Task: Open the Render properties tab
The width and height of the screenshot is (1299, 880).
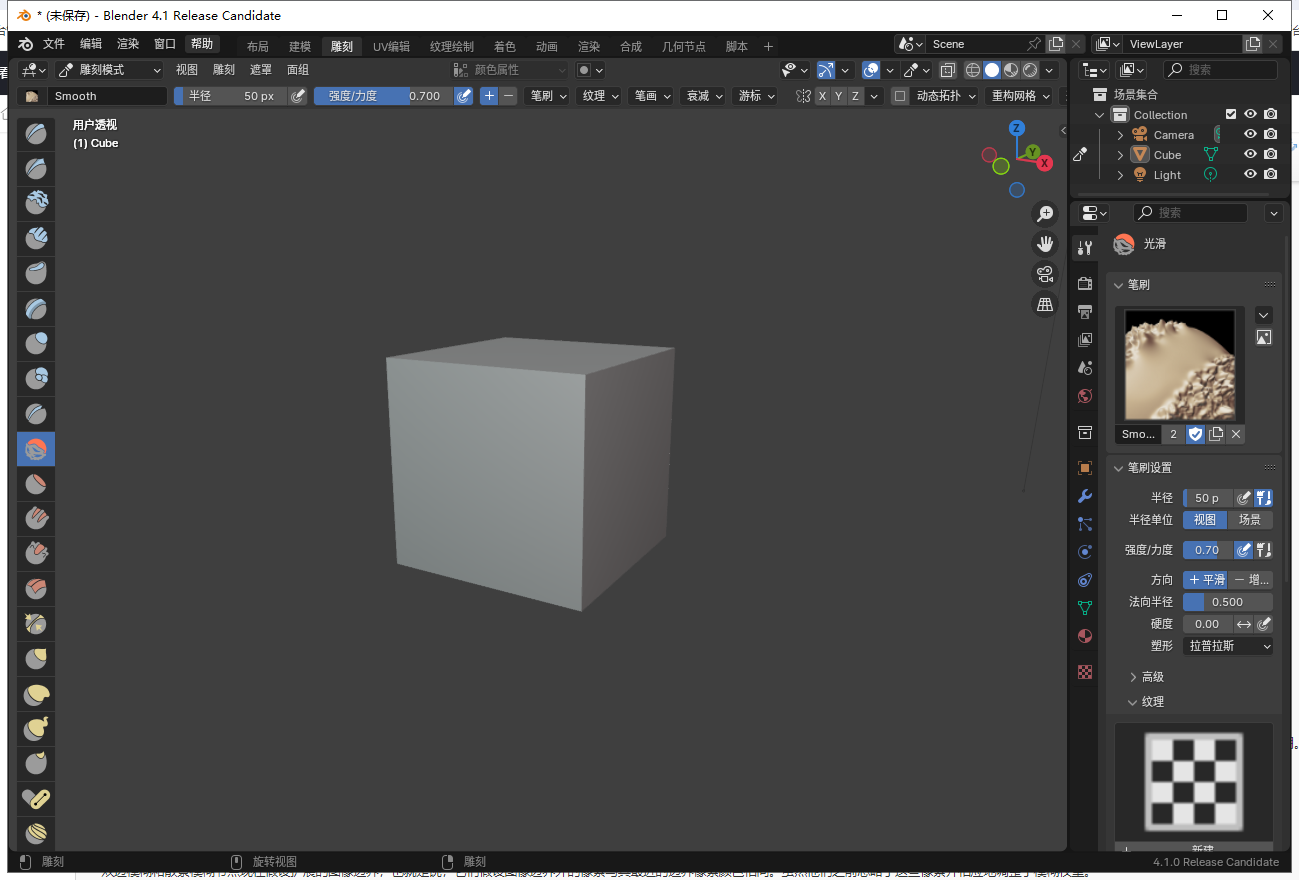Action: tap(1084, 283)
